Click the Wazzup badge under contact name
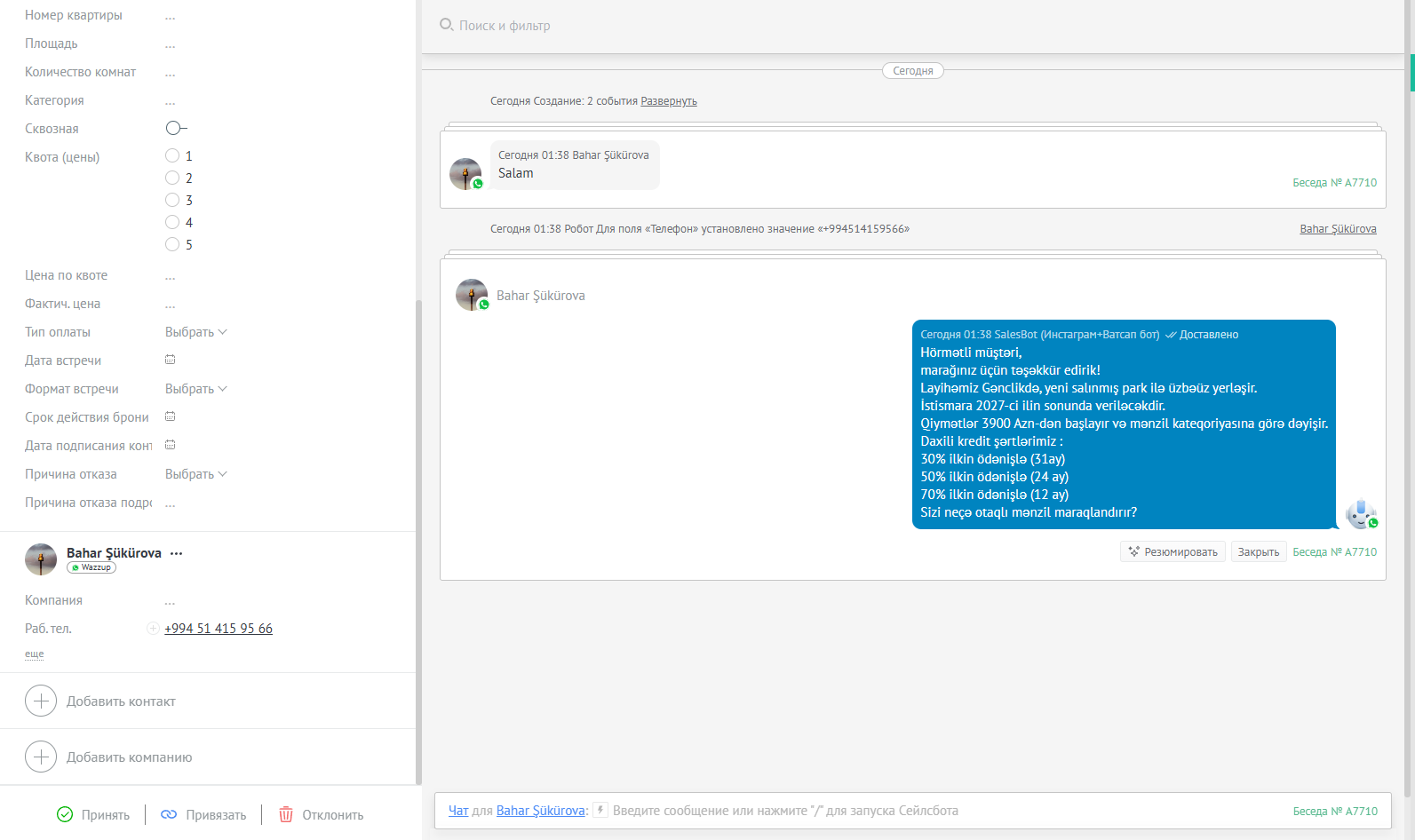Image resolution: width=1415 pixels, height=840 pixels. click(91, 567)
